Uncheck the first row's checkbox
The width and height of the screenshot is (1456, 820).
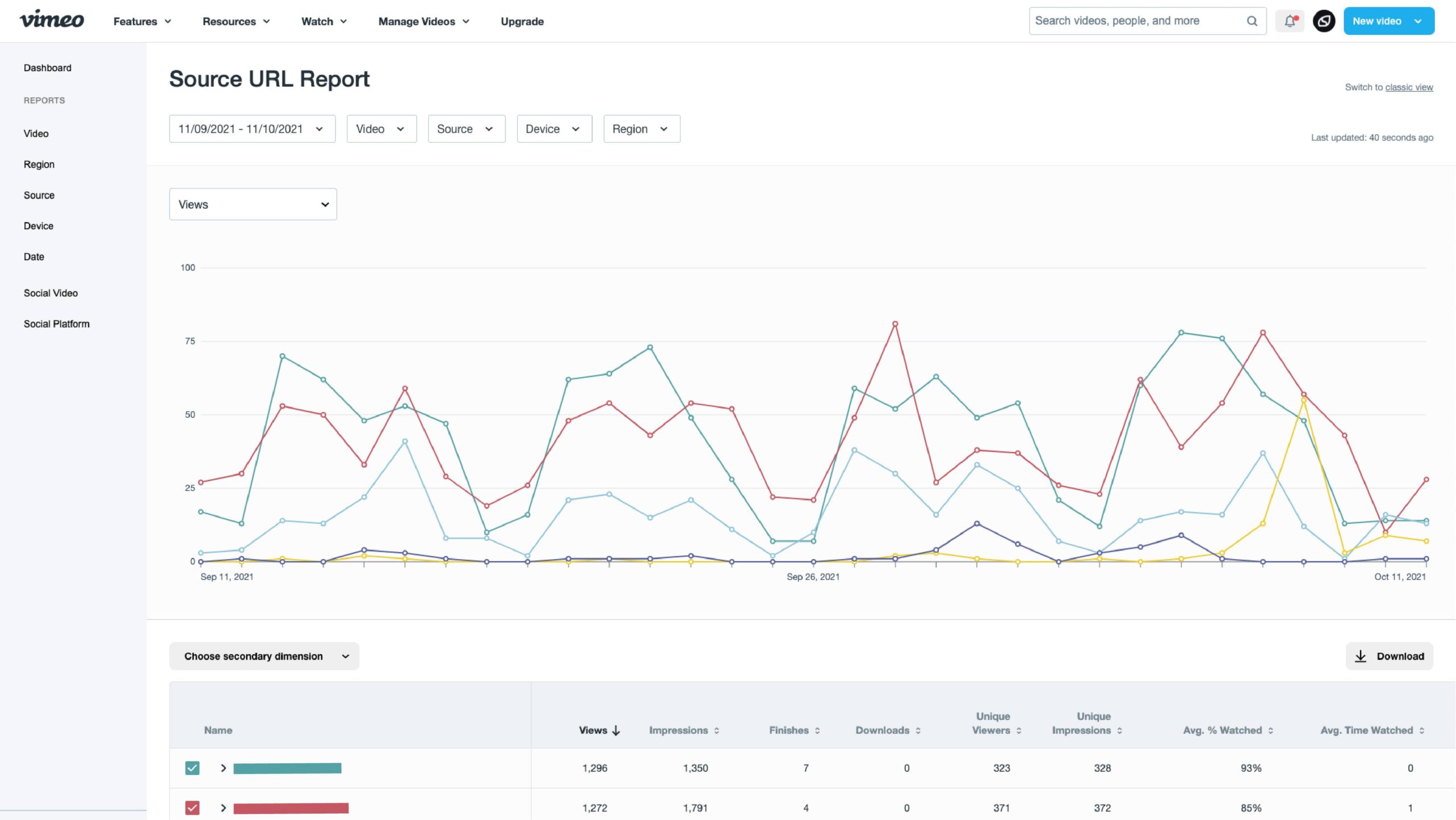(x=193, y=768)
